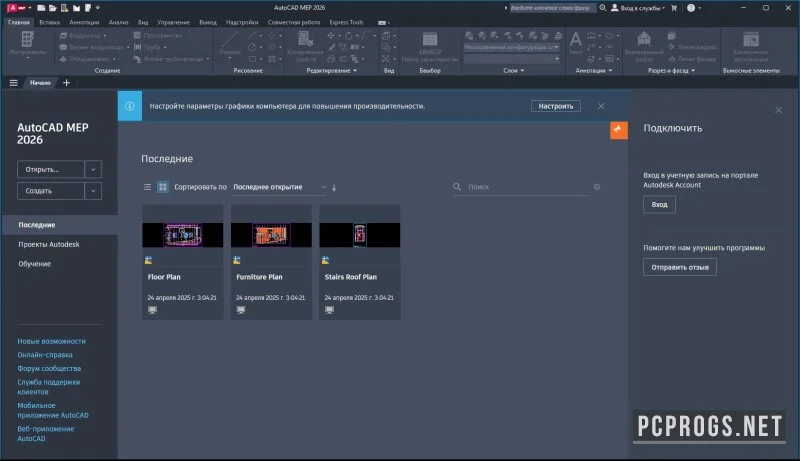
Task: Click the pin icon on Floor Plan card
Action: click(148, 260)
